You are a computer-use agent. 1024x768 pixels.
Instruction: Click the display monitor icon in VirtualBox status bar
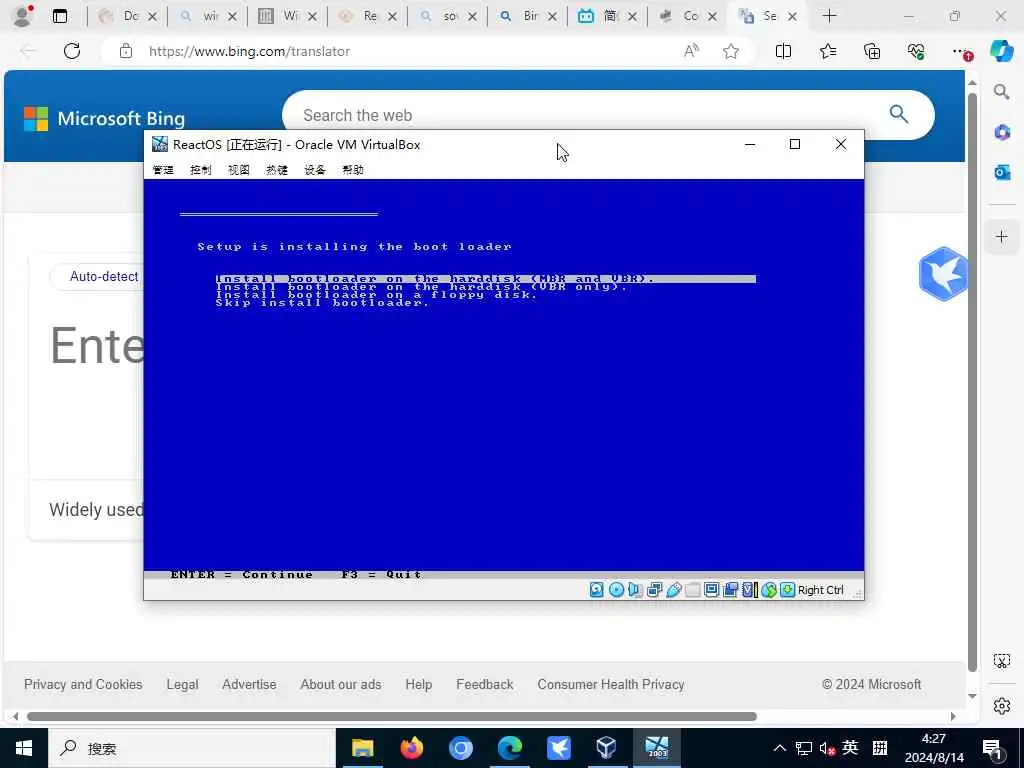711,590
